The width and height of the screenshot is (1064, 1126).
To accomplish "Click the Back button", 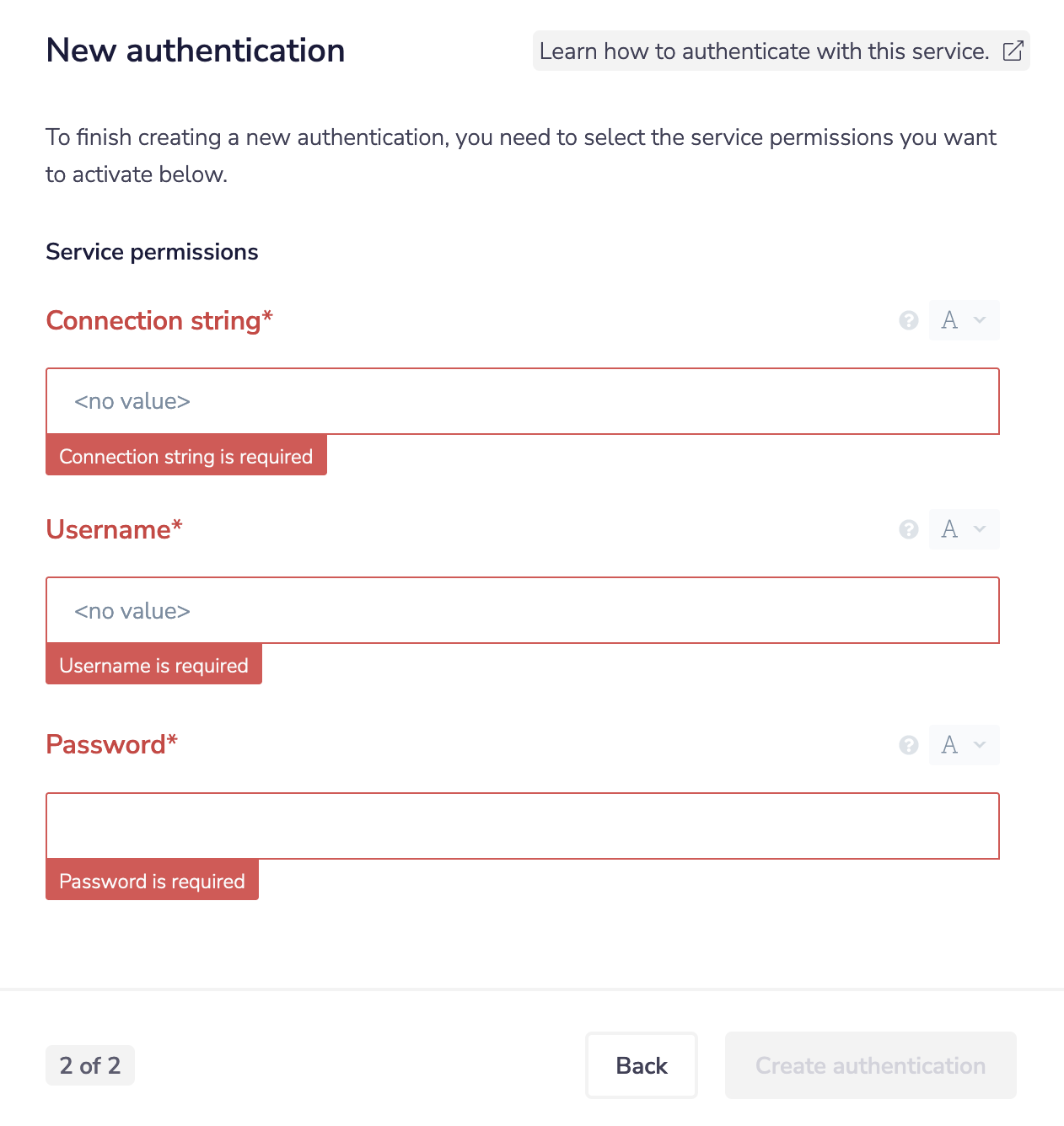I will tap(641, 1065).
